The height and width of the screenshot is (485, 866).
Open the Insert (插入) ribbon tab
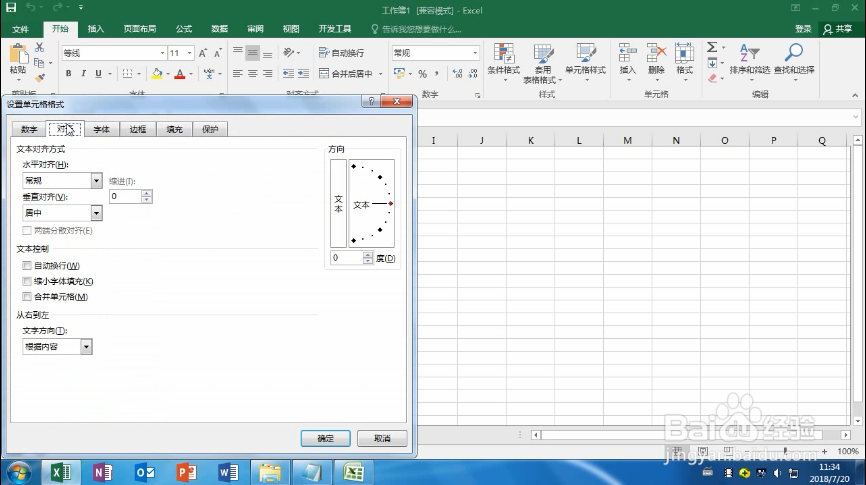click(96, 29)
